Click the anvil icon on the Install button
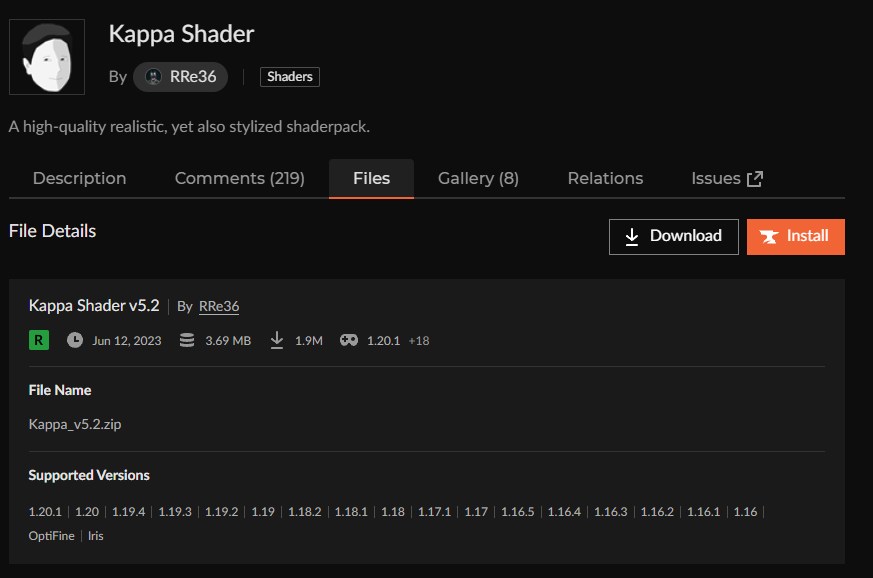This screenshot has width=873, height=578. pyautogui.click(x=768, y=237)
